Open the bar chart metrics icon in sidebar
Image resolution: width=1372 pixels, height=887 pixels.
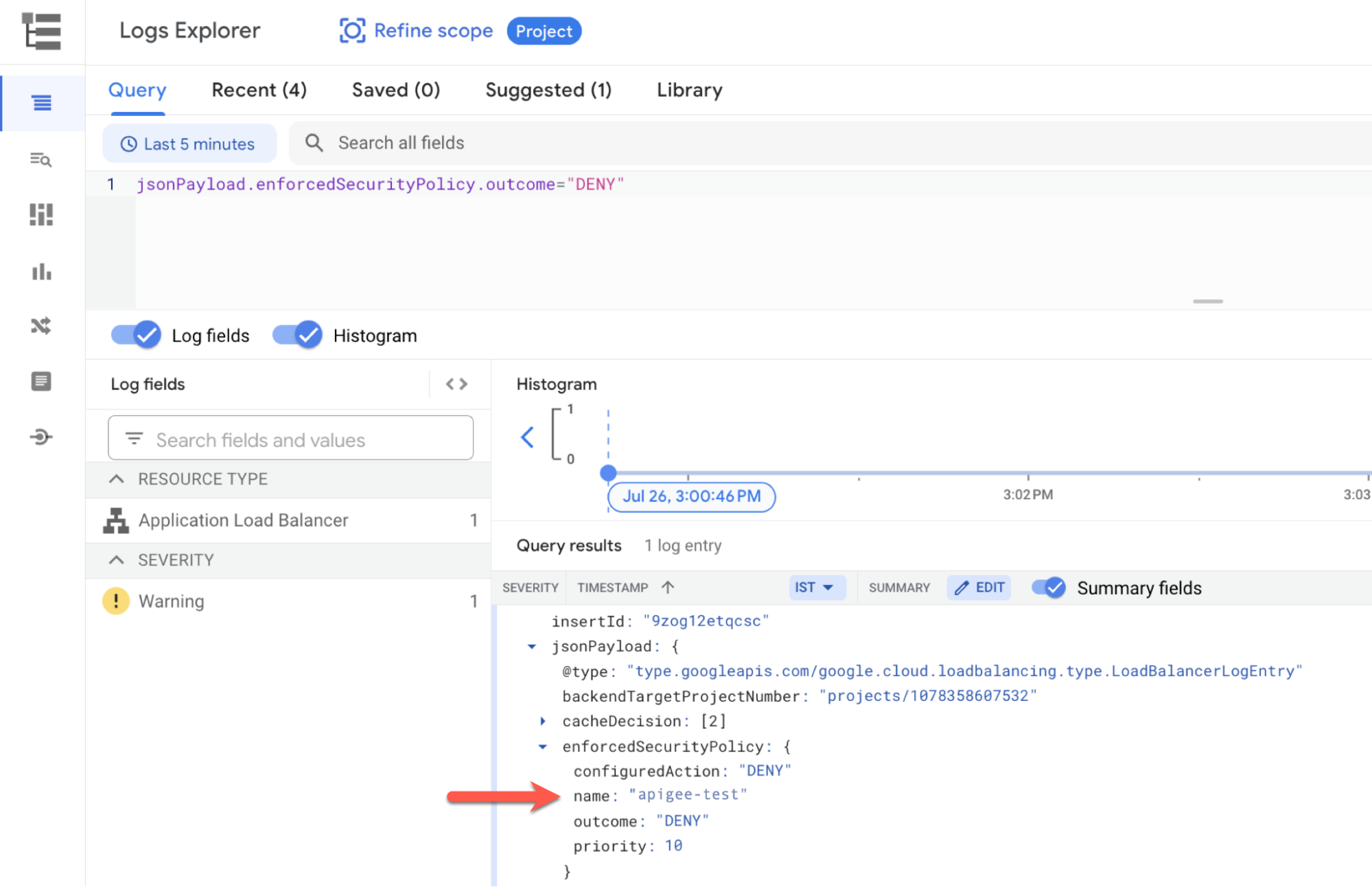tap(41, 272)
